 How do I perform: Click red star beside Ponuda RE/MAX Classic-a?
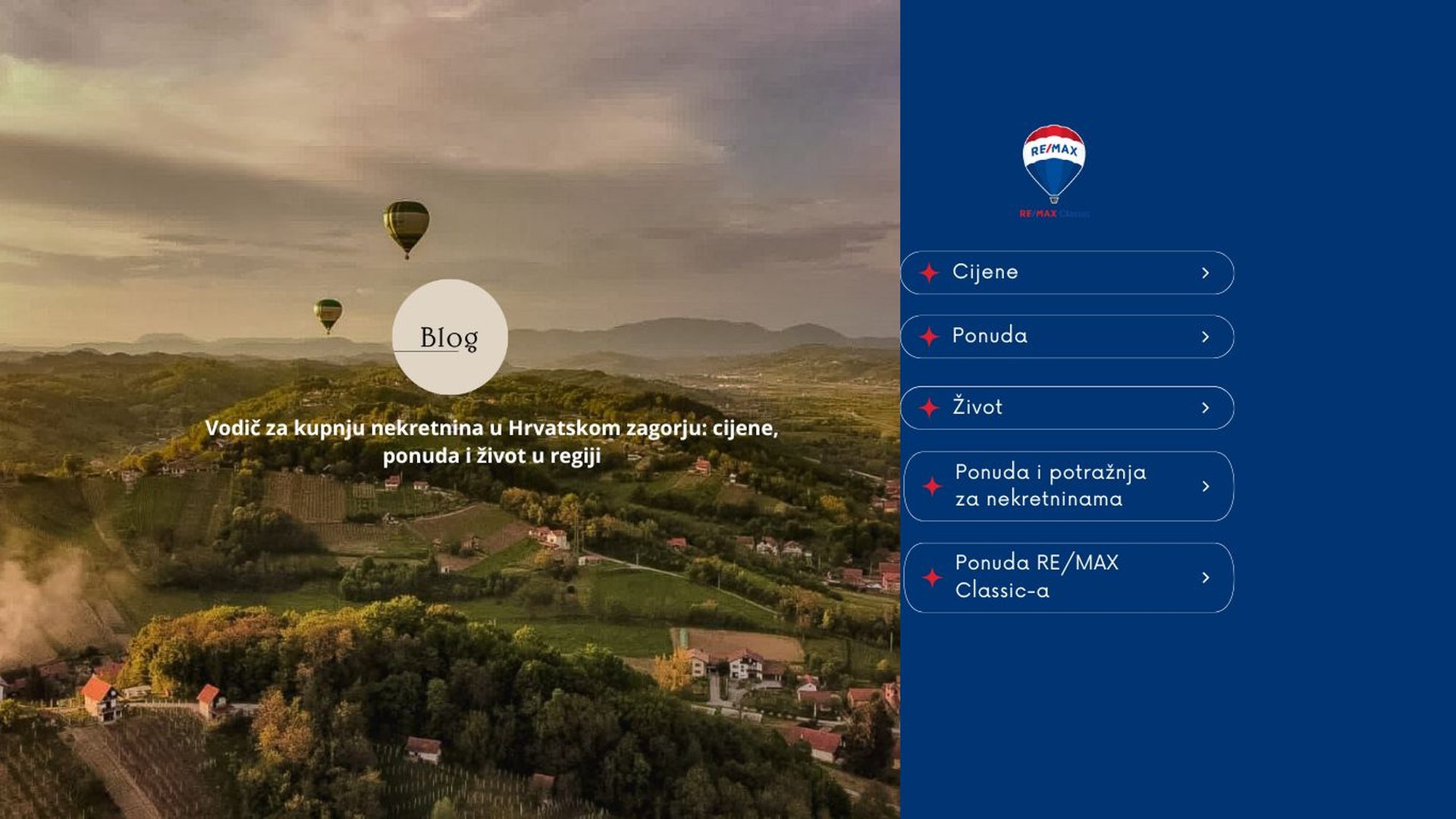pos(932,577)
